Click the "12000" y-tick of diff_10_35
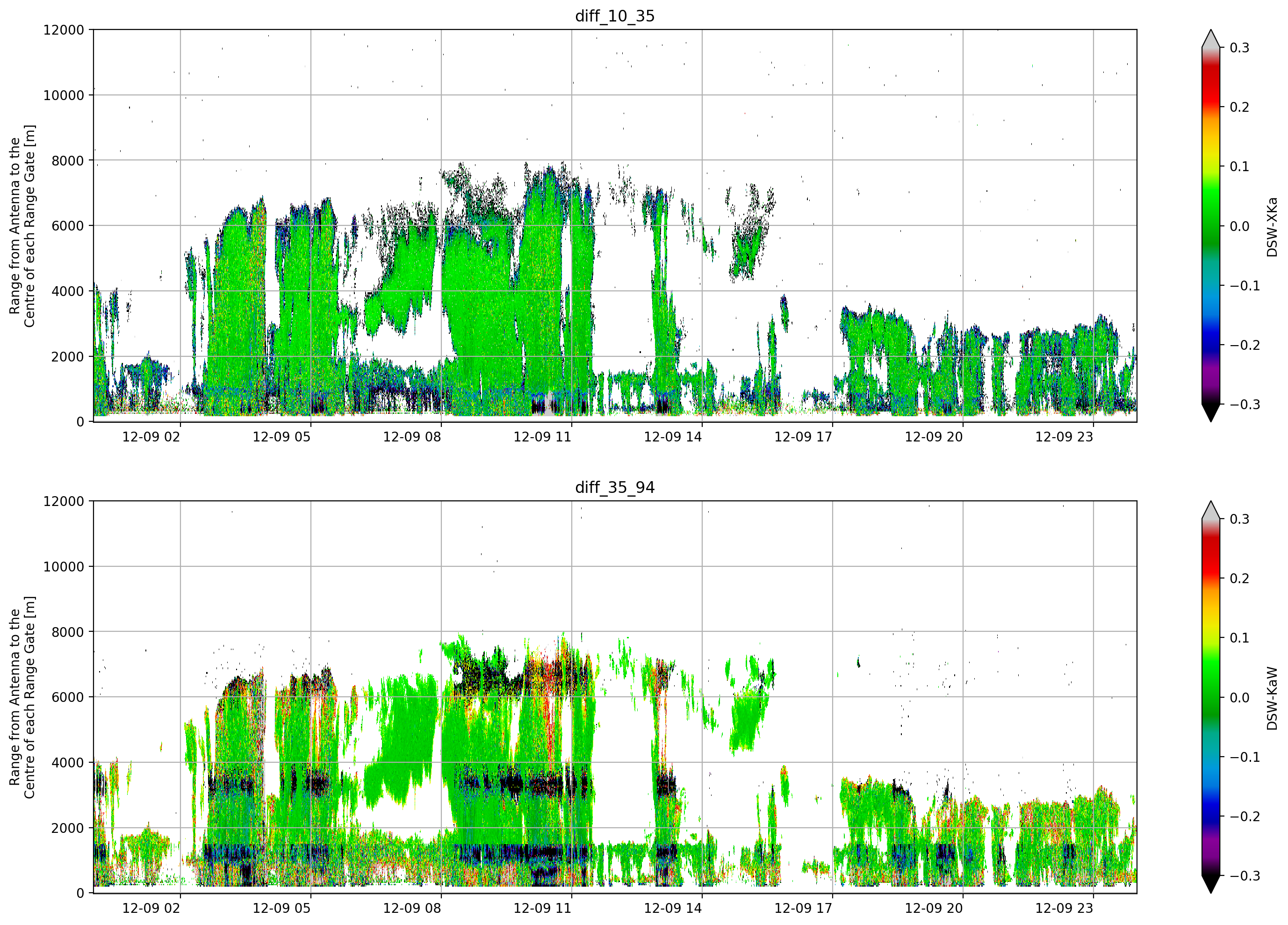Image resolution: width=1288 pixels, height=925 pixels. point(64,30)
